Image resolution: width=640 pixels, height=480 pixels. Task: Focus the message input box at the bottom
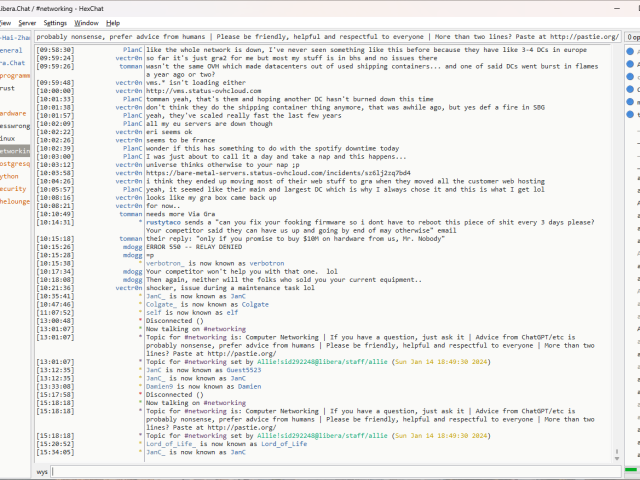(330, 471)
